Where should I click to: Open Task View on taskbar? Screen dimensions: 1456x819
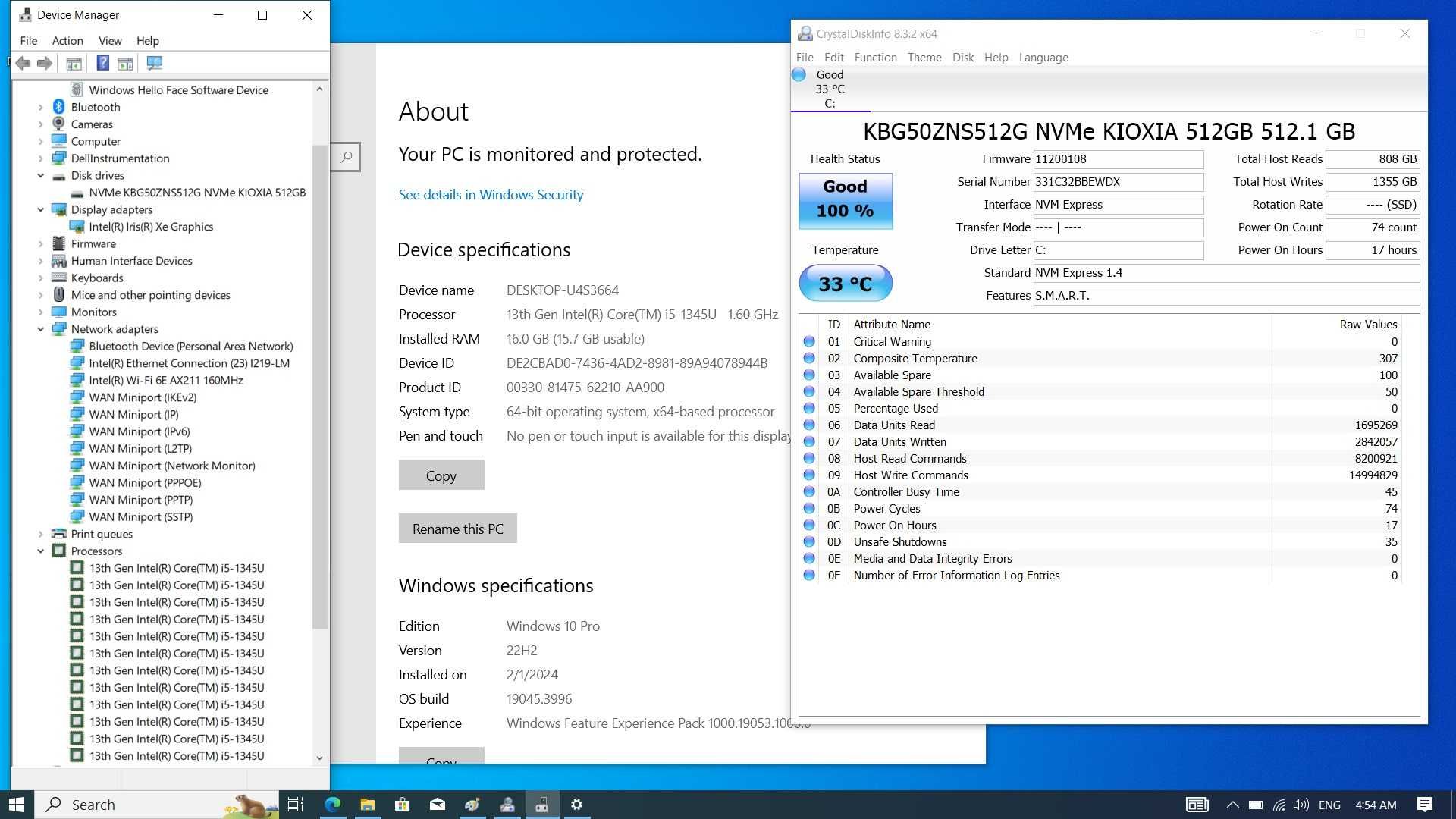[296, 805]
